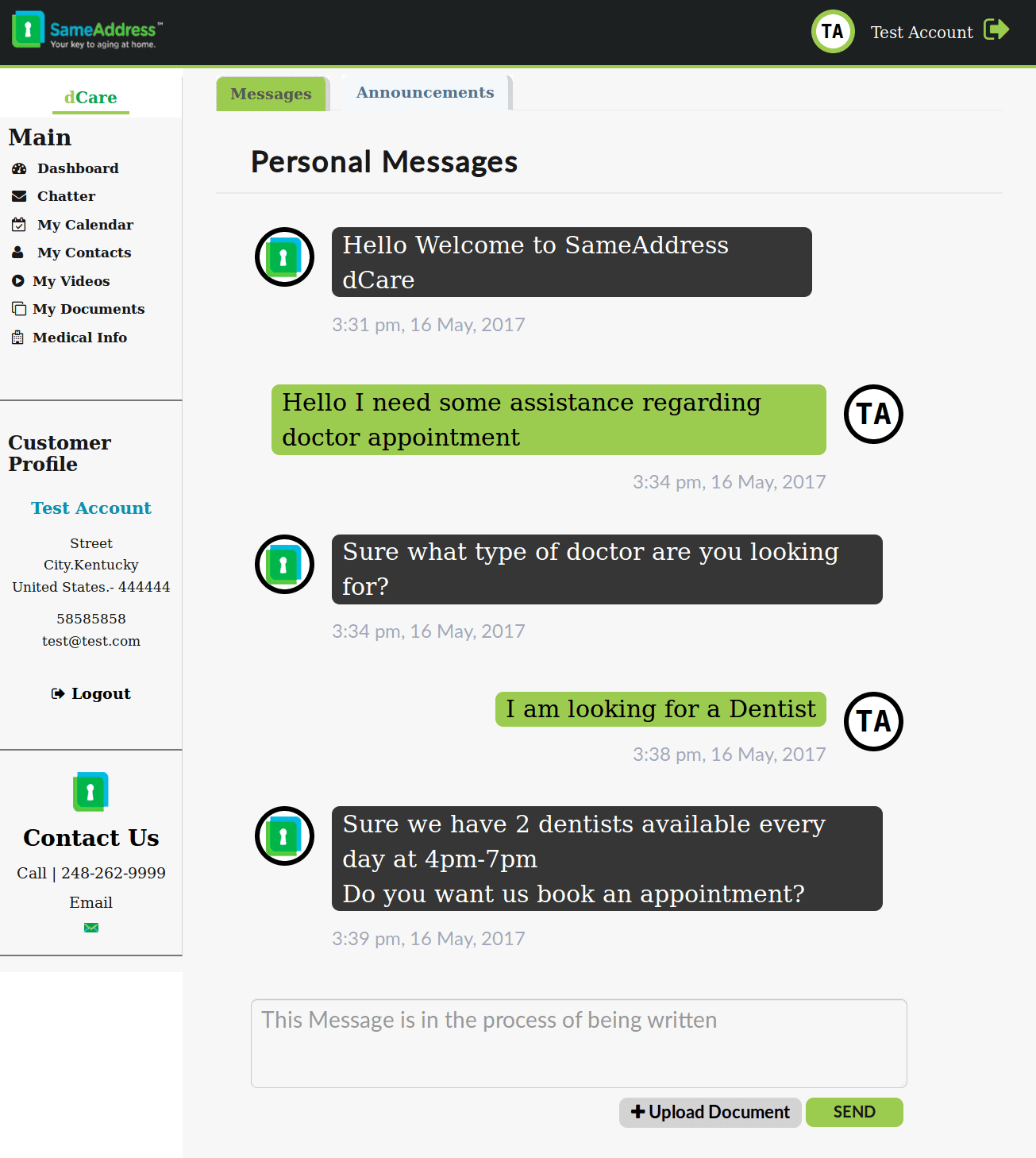Go to Dashboard
The image size is (1036, 1158).
pos(78,168)
